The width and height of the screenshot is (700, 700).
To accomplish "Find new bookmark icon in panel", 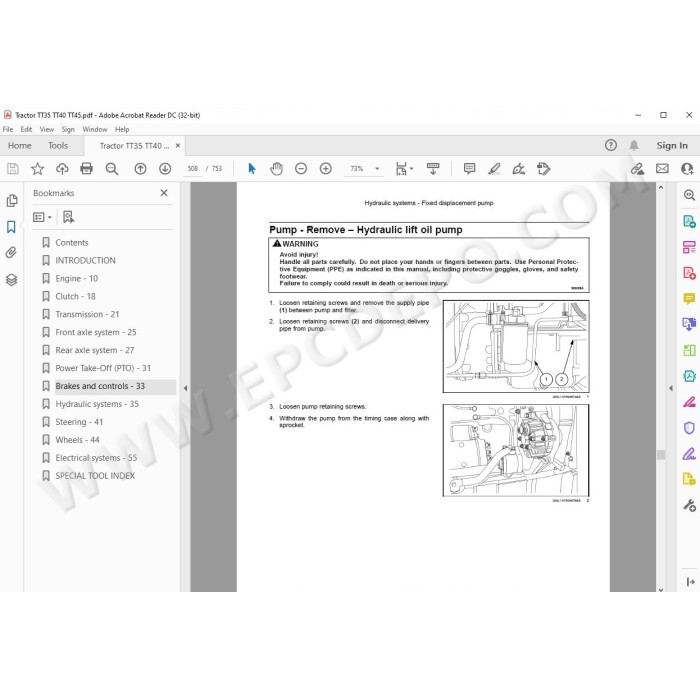I will click(68, 217).
